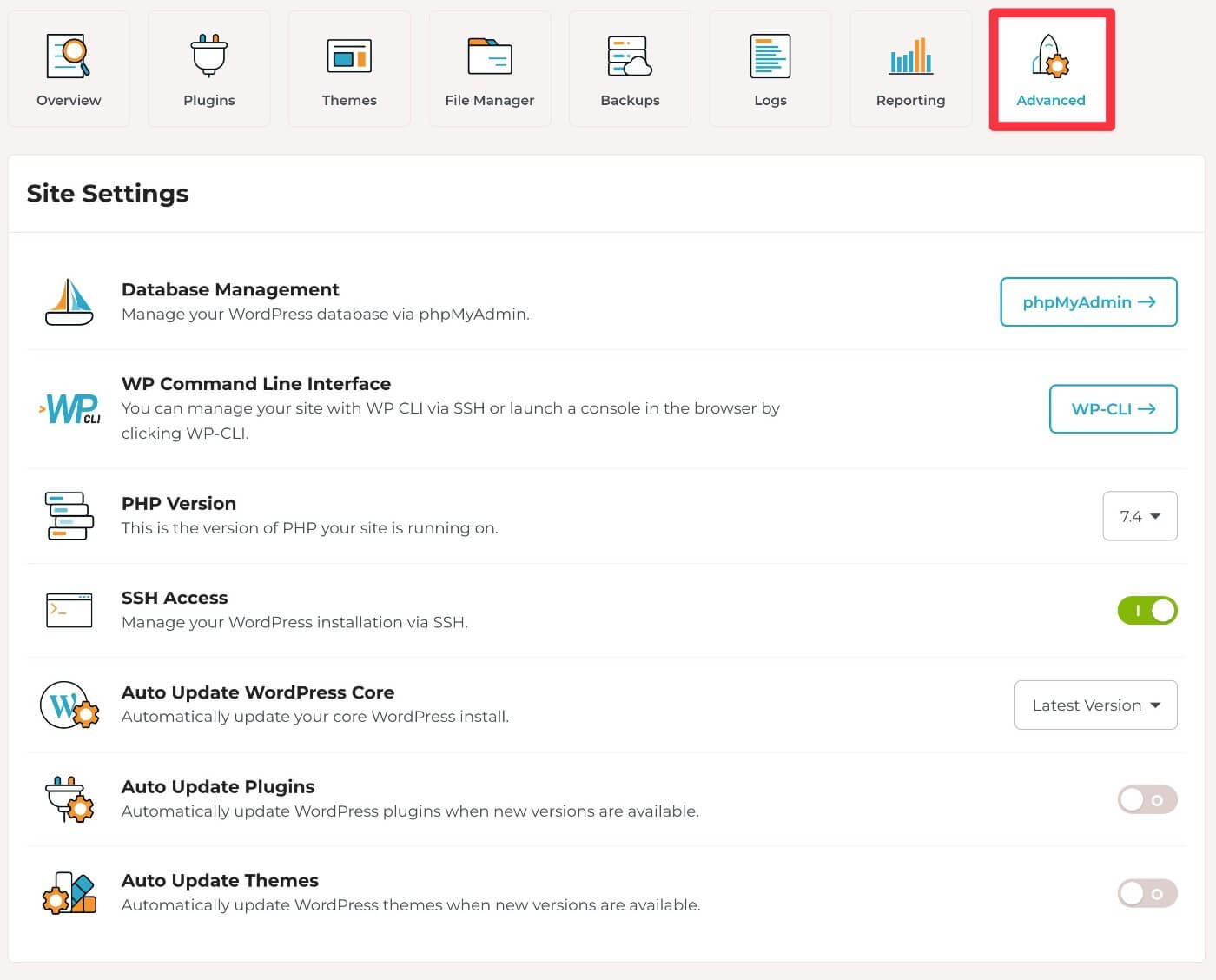Open the PHP Version 7.4 dropdown

tap(1140, 516)
